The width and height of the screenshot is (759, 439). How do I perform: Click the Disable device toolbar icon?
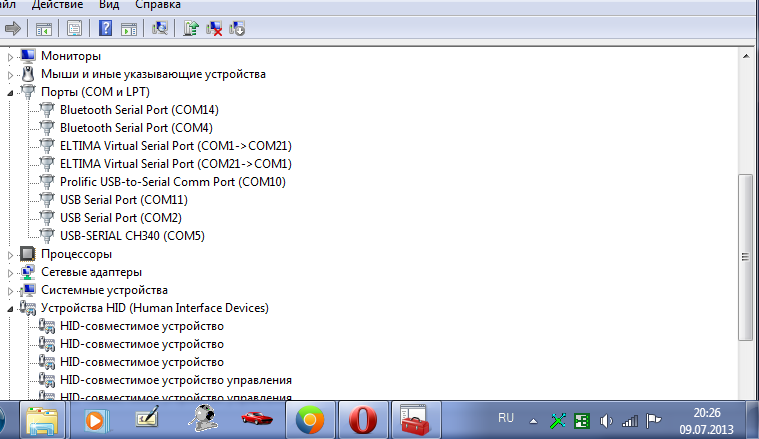(x=237, y=29)
